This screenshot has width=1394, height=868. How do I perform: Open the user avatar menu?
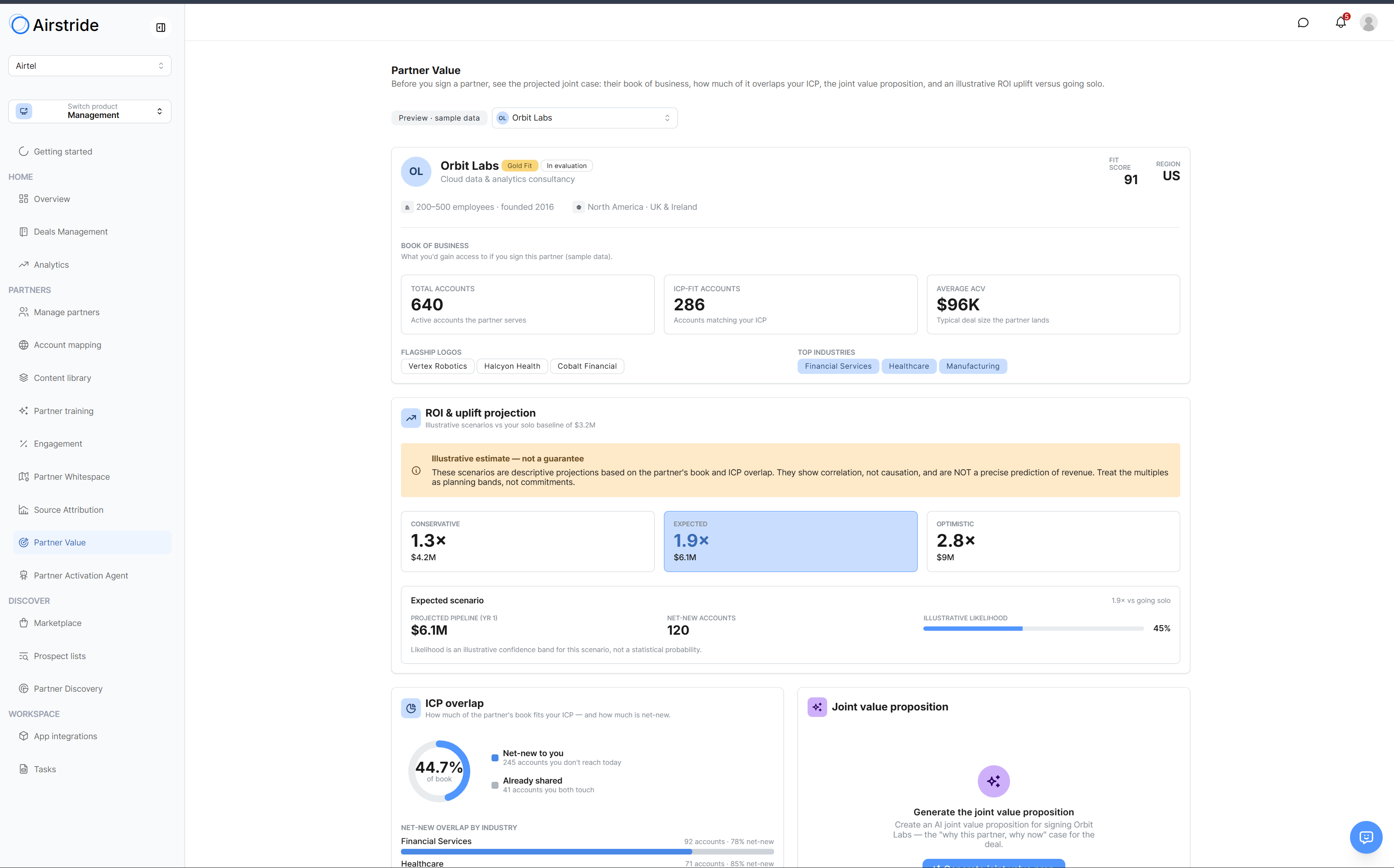pos(1369,22)
